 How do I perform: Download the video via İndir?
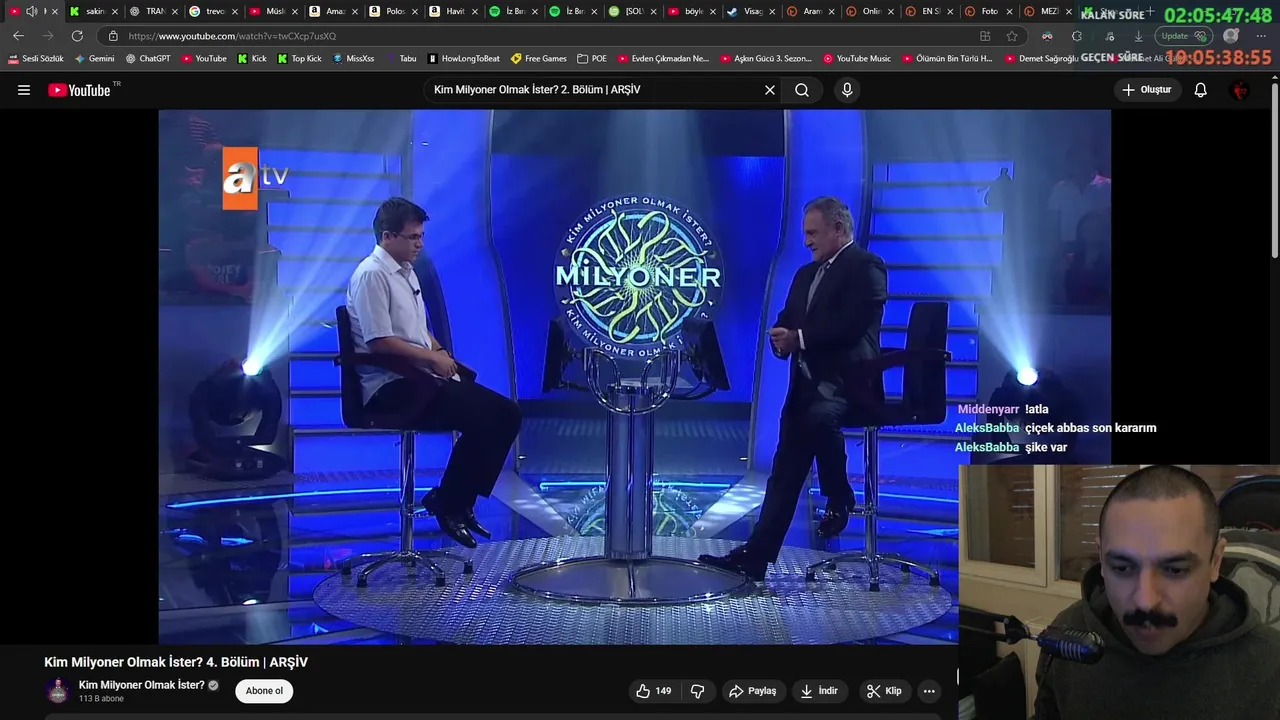point(819,691)
